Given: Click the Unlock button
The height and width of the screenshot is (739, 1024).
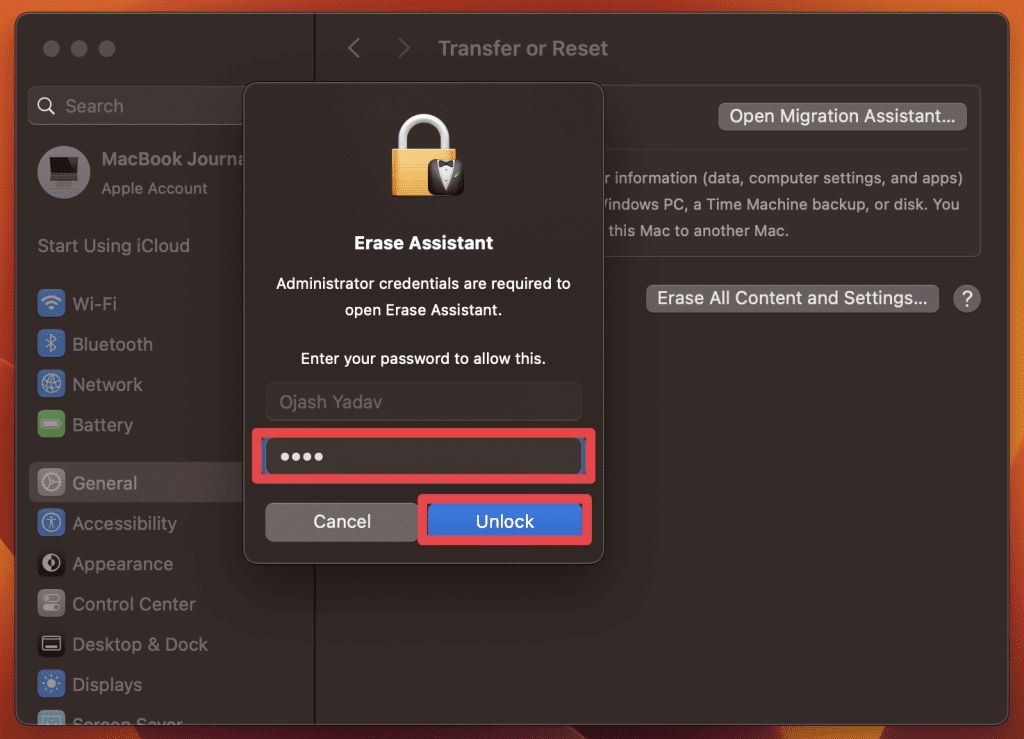Looking at the screenshot, I should point(505,521).
